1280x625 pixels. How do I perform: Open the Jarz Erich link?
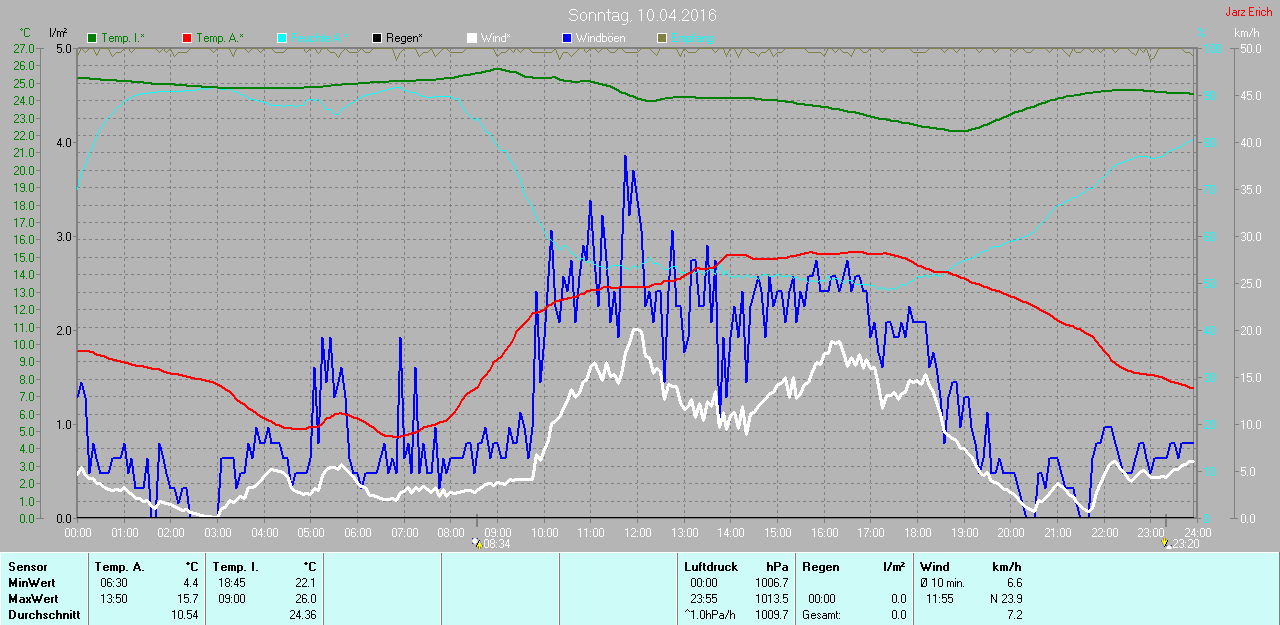coord(1249,12)
